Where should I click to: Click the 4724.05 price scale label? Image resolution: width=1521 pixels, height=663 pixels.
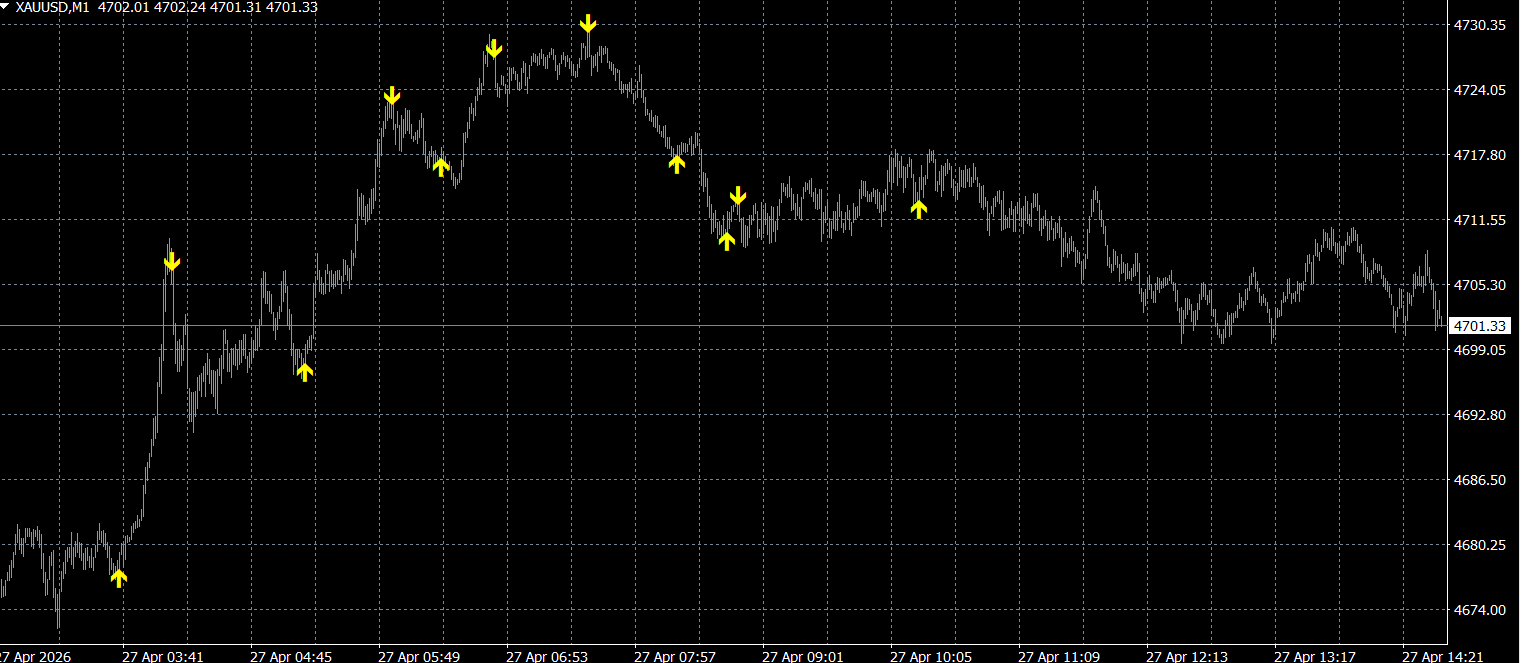coord(1479,90)
